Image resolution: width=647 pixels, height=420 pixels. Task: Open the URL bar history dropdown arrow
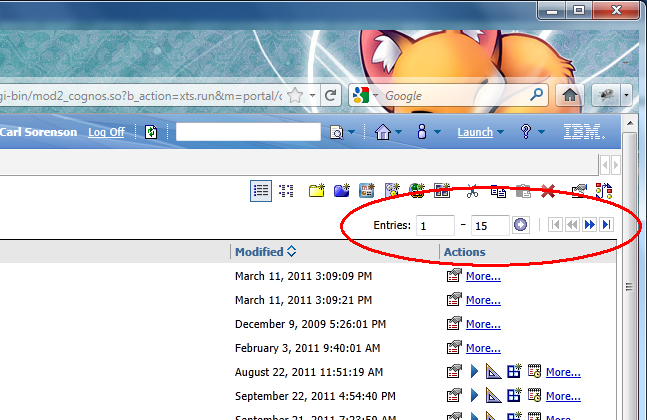pyautogui.click(x=313, y=96)
